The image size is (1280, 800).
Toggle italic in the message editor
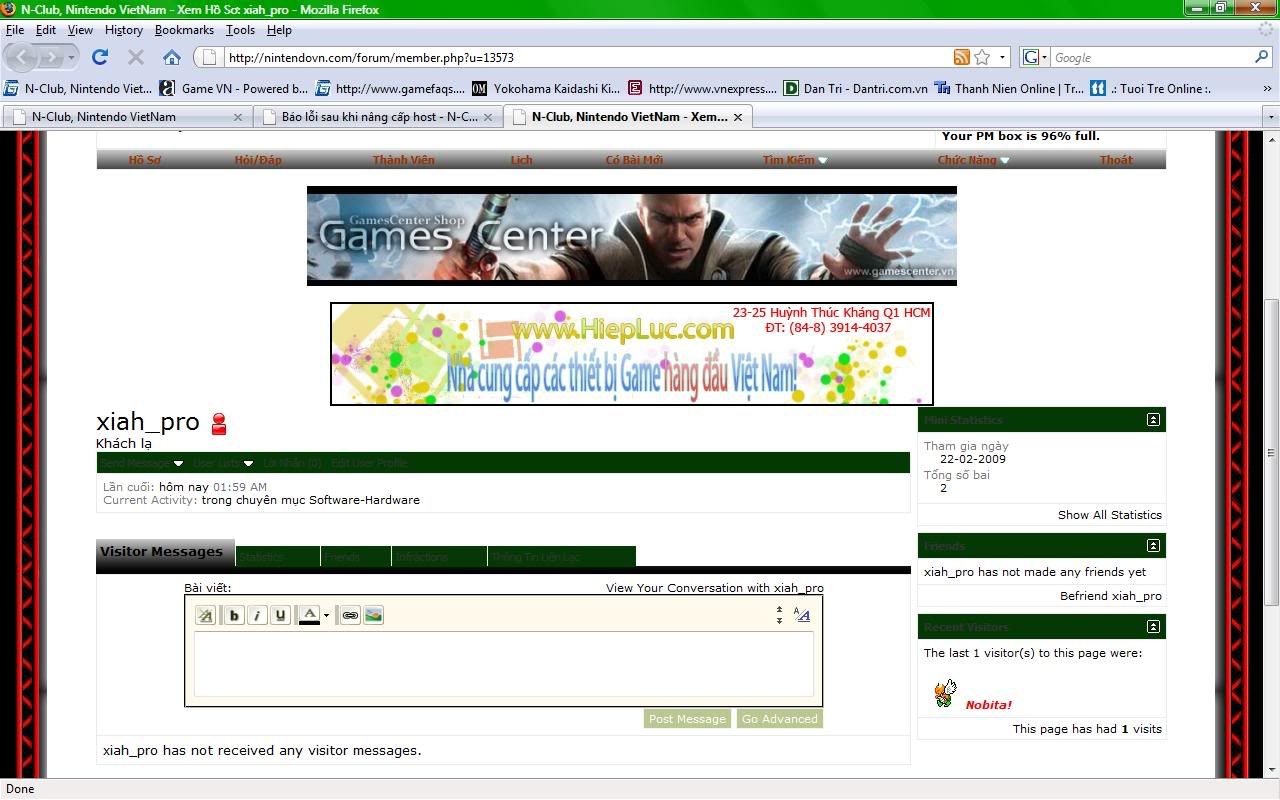(257, 615)
